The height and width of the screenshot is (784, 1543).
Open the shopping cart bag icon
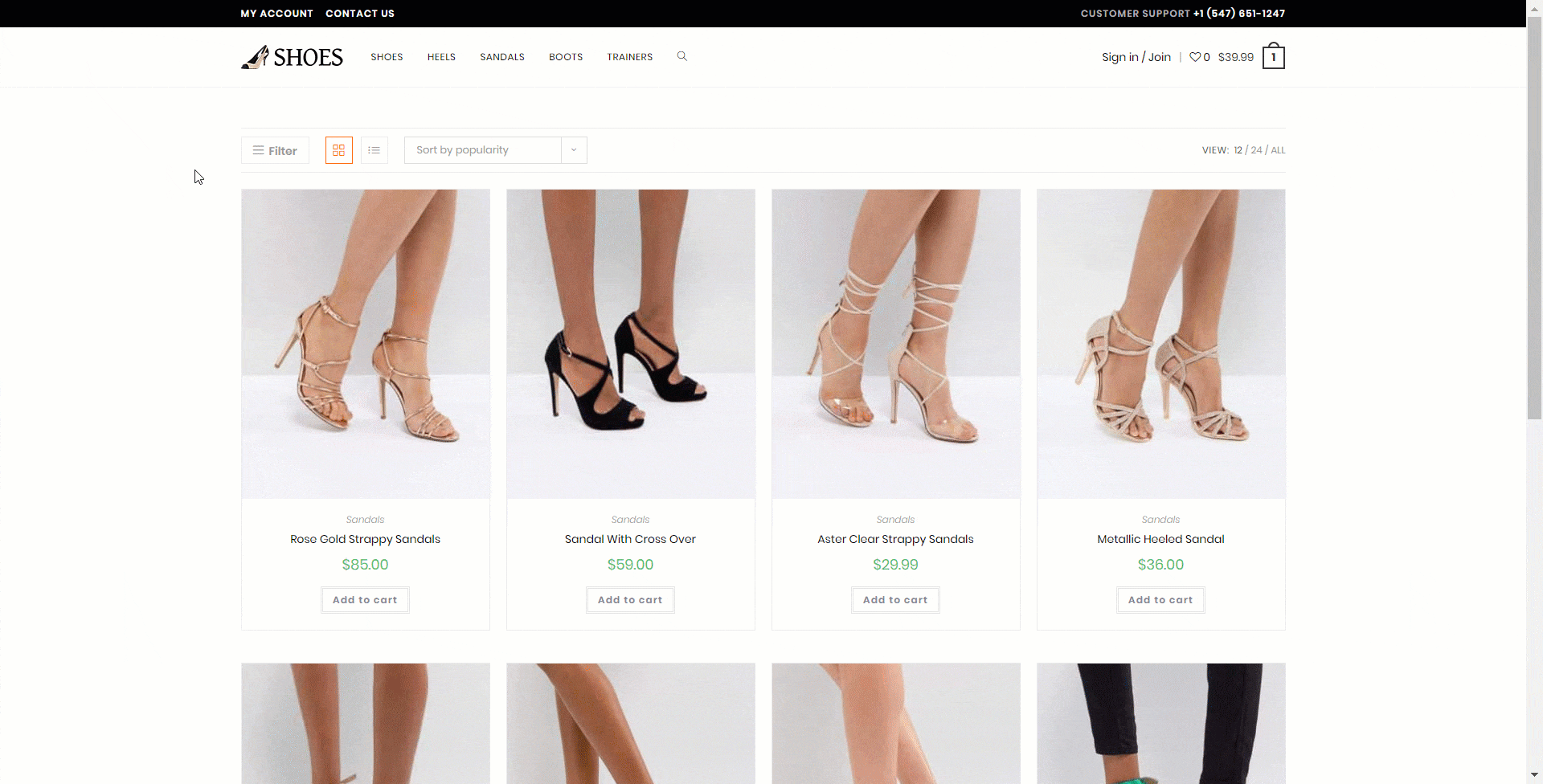tap(1273, 56)
